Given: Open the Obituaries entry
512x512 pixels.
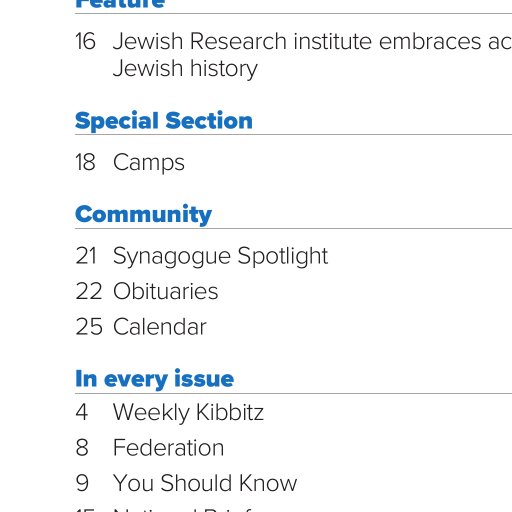Looking at the screenshot, I should tap(166, 291).
